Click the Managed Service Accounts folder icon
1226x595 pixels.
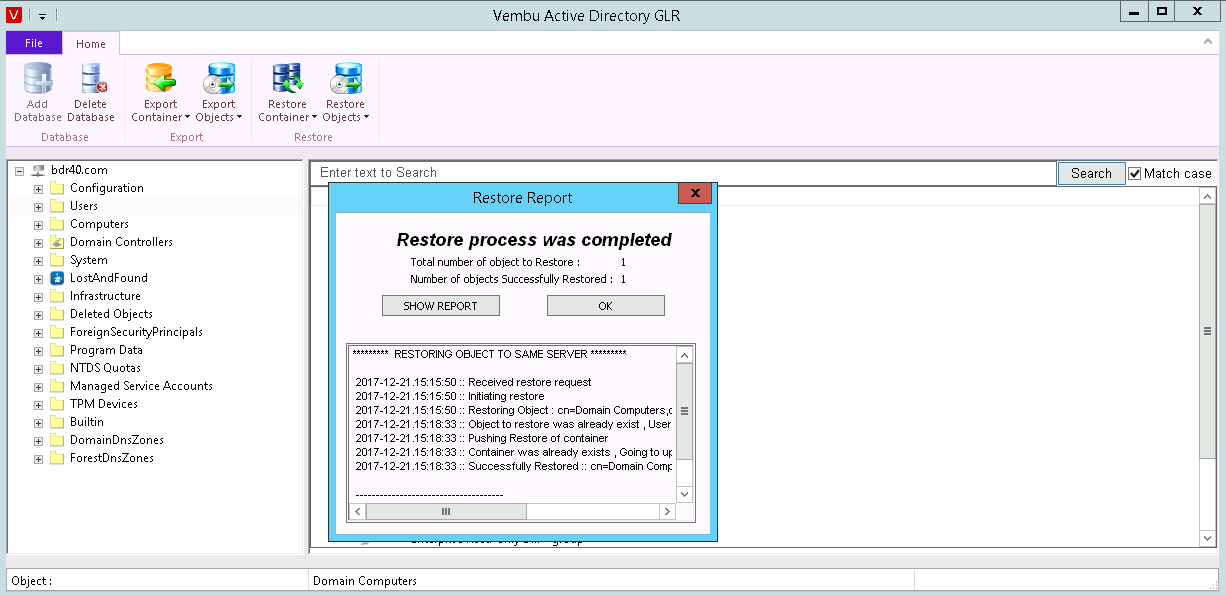[x=57, y=386]
